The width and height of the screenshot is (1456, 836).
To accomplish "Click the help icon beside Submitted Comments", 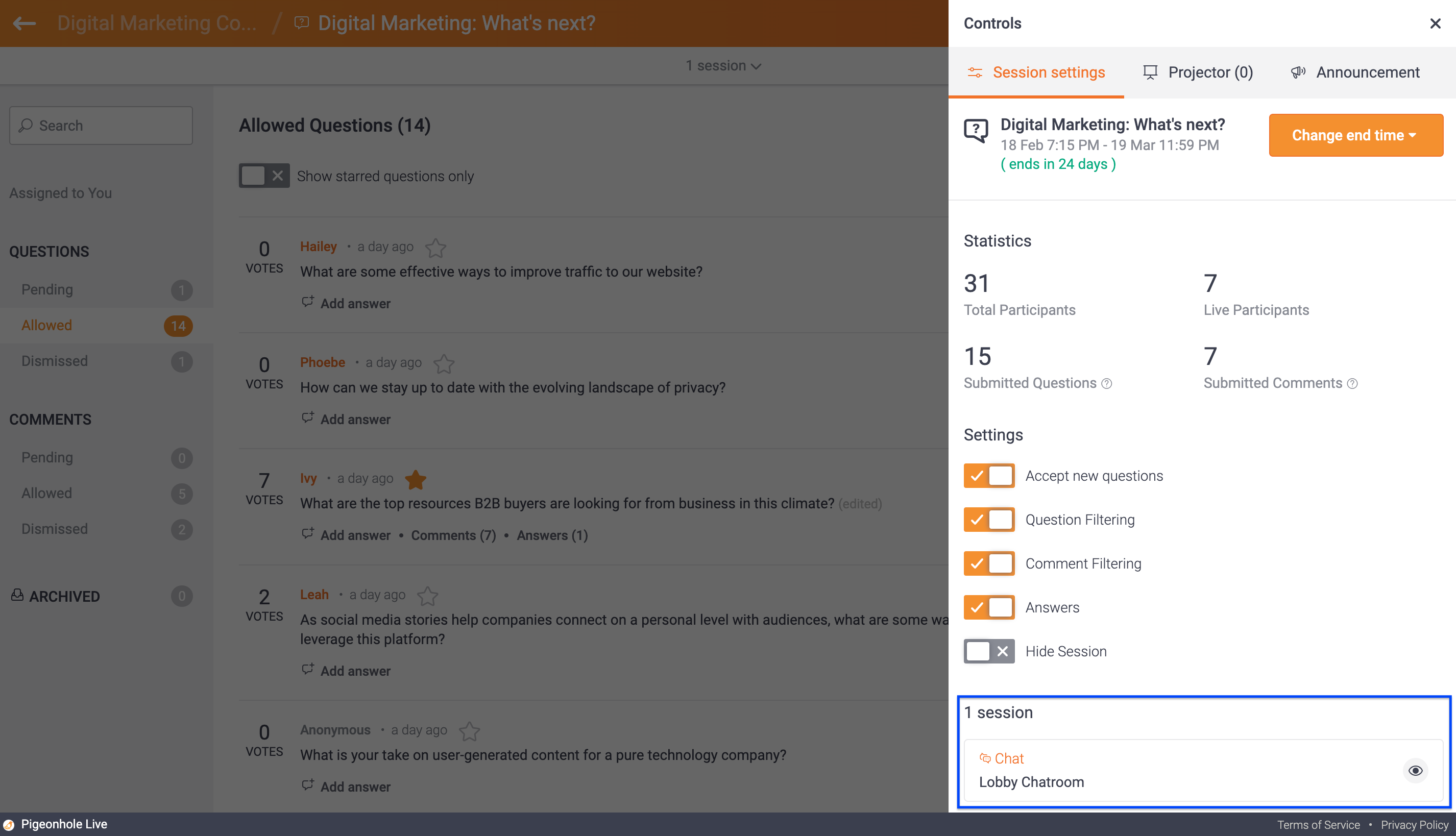I will (x=1352, y=384).
